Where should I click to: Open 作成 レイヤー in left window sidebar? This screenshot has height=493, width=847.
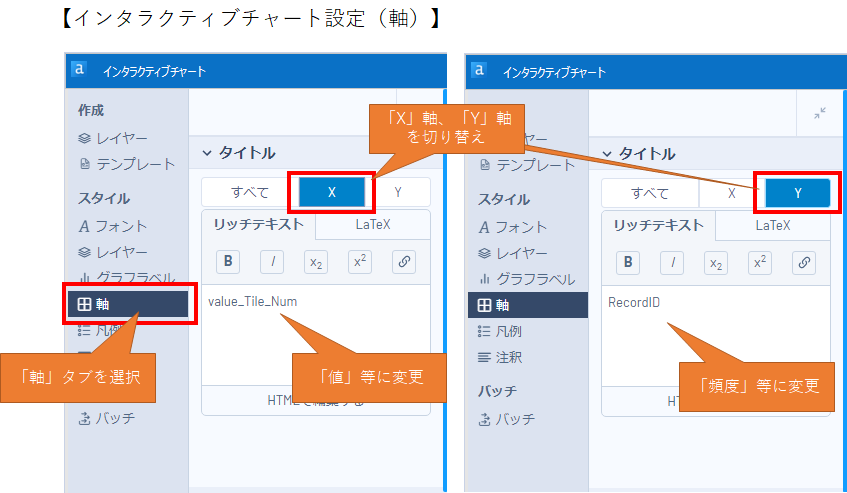click(x=113, y=138)
